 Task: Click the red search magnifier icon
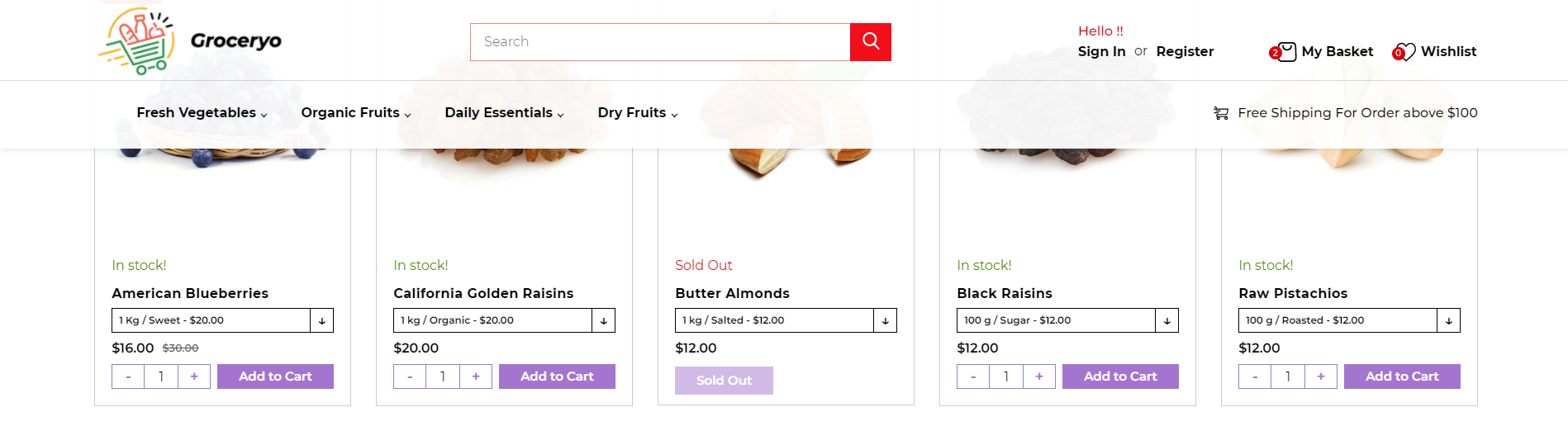(871, 42)
